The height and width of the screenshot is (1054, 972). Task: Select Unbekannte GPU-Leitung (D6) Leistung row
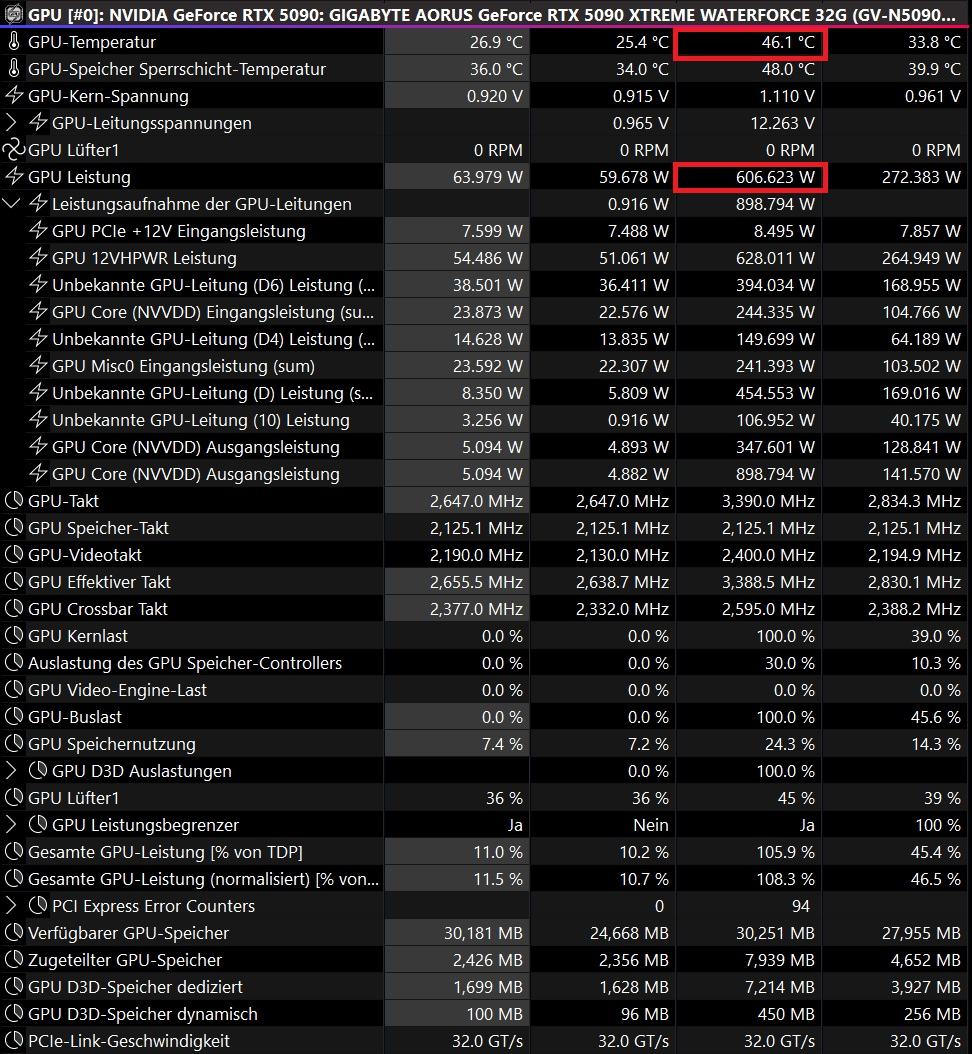click(486, 284)
